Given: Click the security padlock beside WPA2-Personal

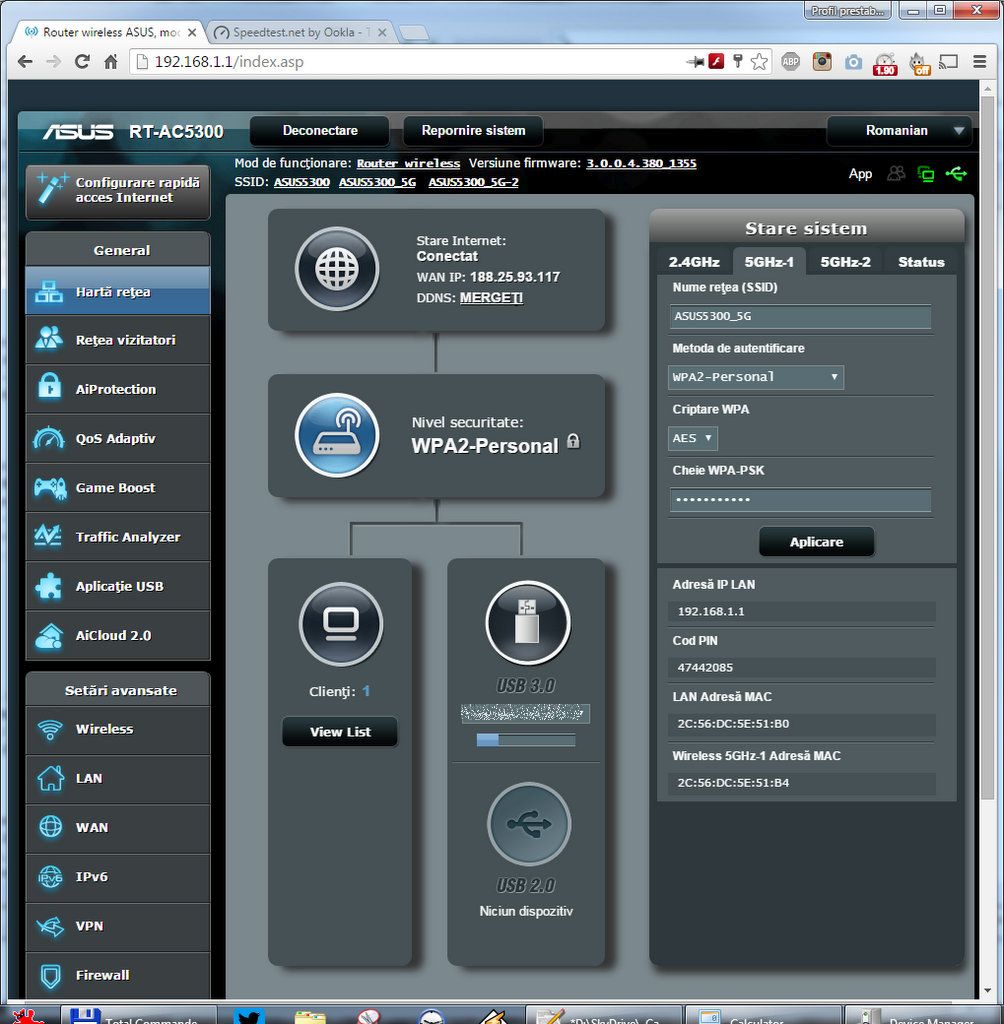Looking at the screenshot, I should [x=573, y=441].
